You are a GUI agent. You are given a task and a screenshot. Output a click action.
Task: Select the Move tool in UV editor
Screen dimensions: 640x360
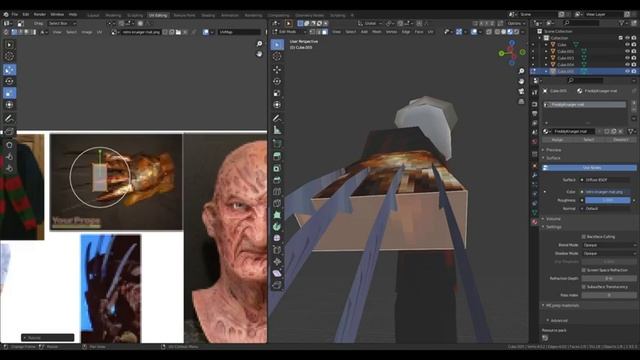pyautogui.click(x=9, y=70)
